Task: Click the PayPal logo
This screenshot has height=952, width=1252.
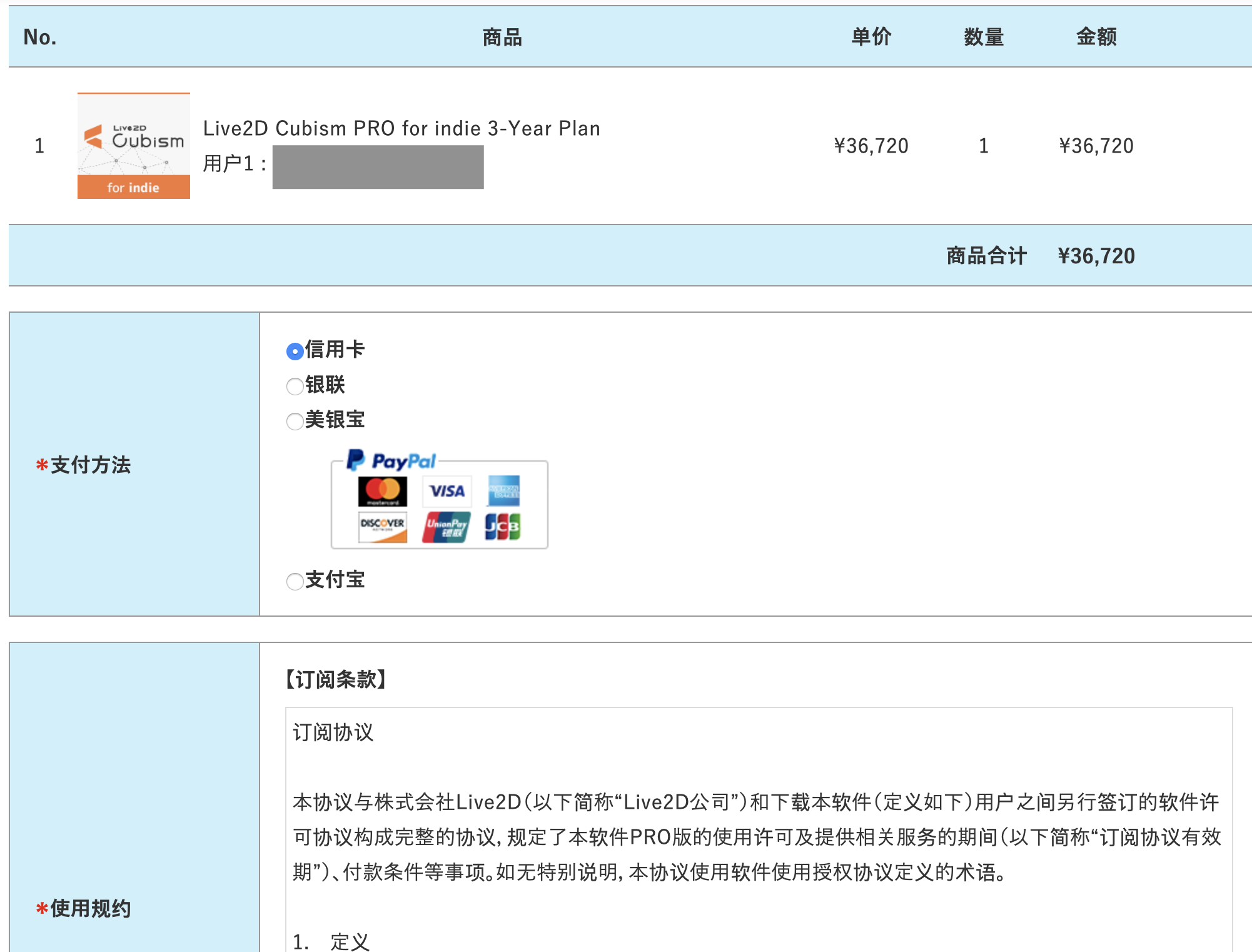Action: coord(391,460)
